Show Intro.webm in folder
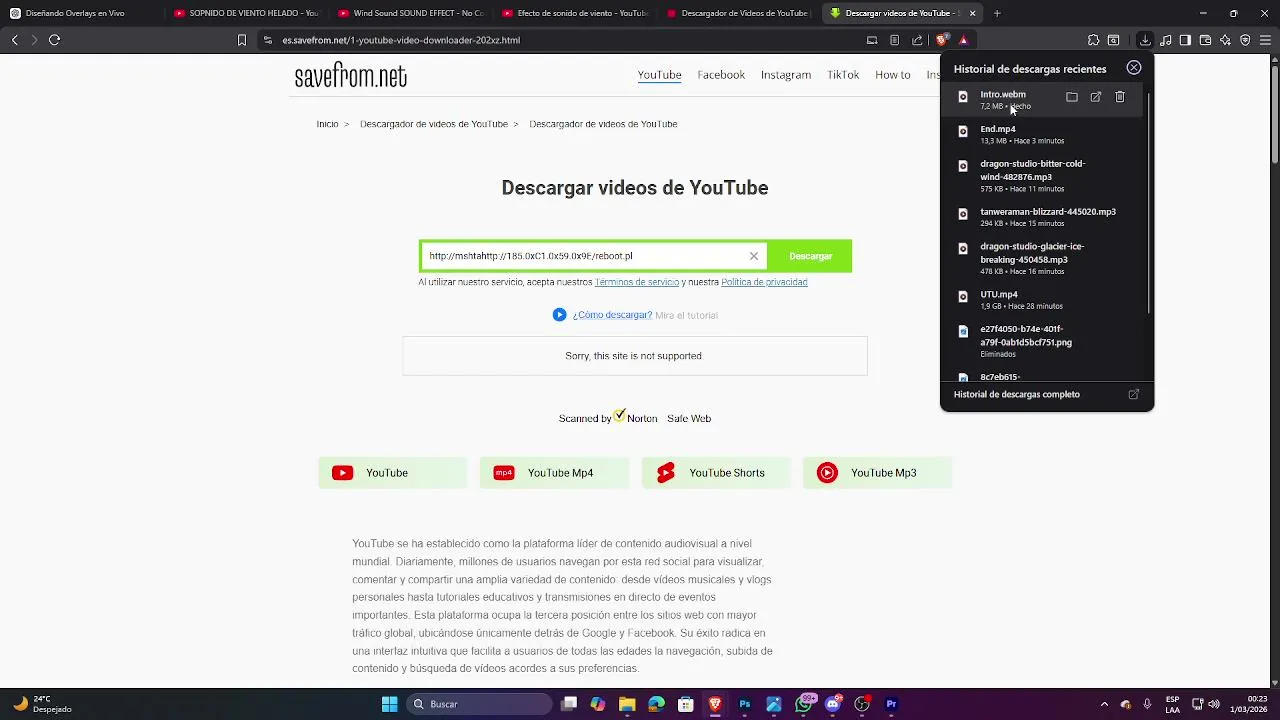The height and width of the screenshot is (720, 1280). pos(1072,97)
